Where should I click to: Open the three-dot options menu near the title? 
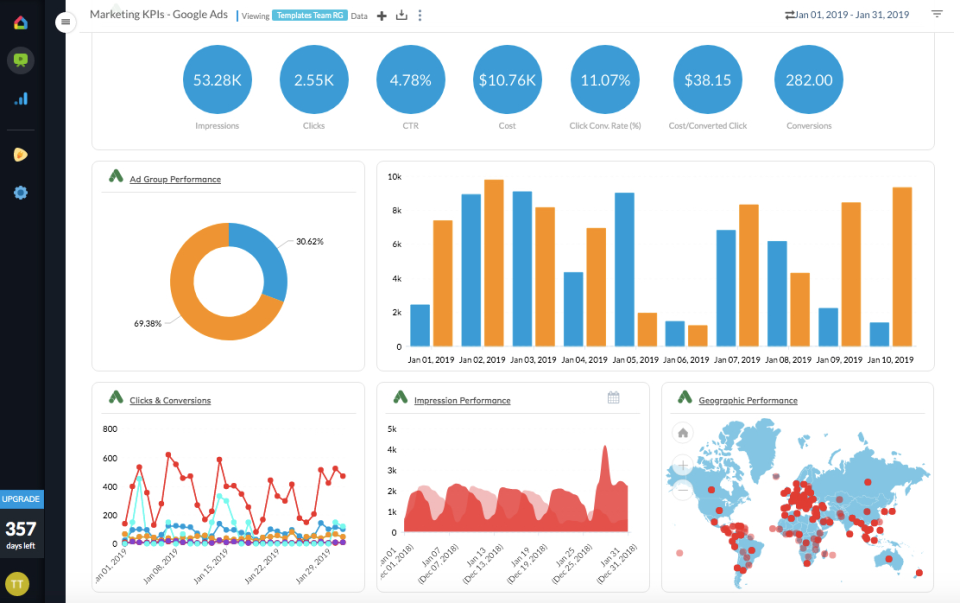(420, 15)
